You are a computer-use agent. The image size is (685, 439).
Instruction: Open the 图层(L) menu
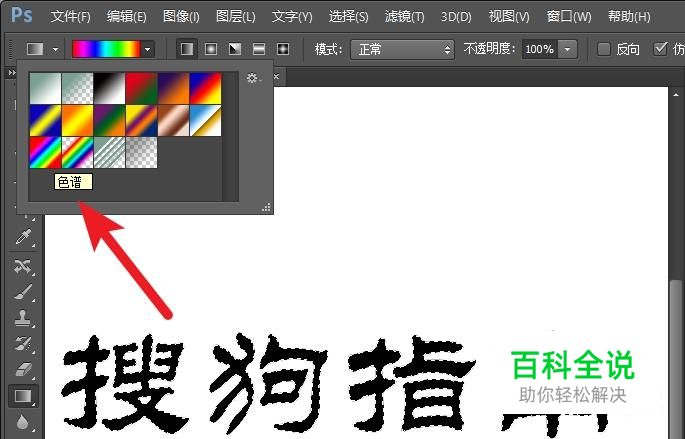pyautogui.click(x=235, y=17)
